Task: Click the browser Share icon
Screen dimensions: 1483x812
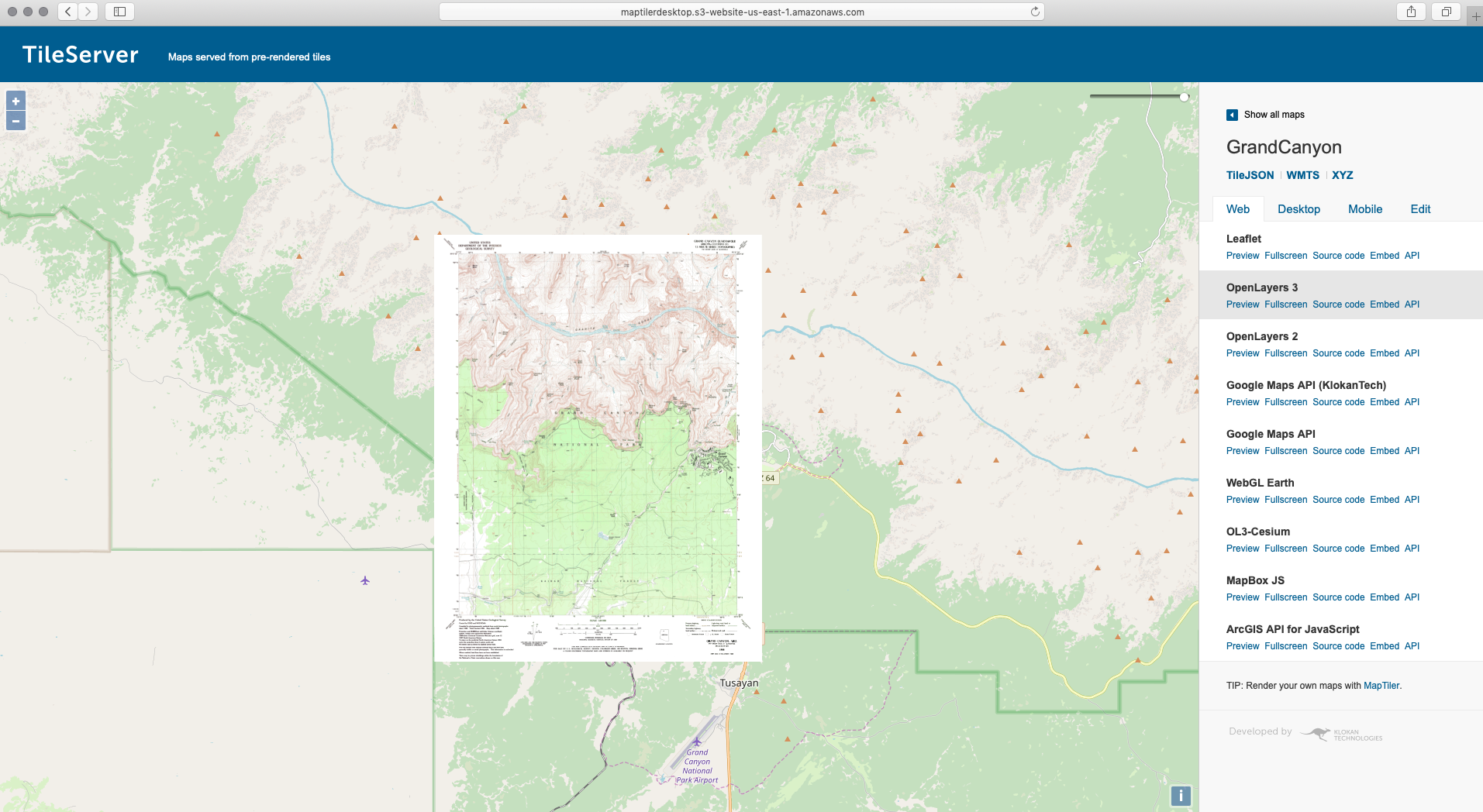Action: pyautogui.click(x=1411, y=12)
